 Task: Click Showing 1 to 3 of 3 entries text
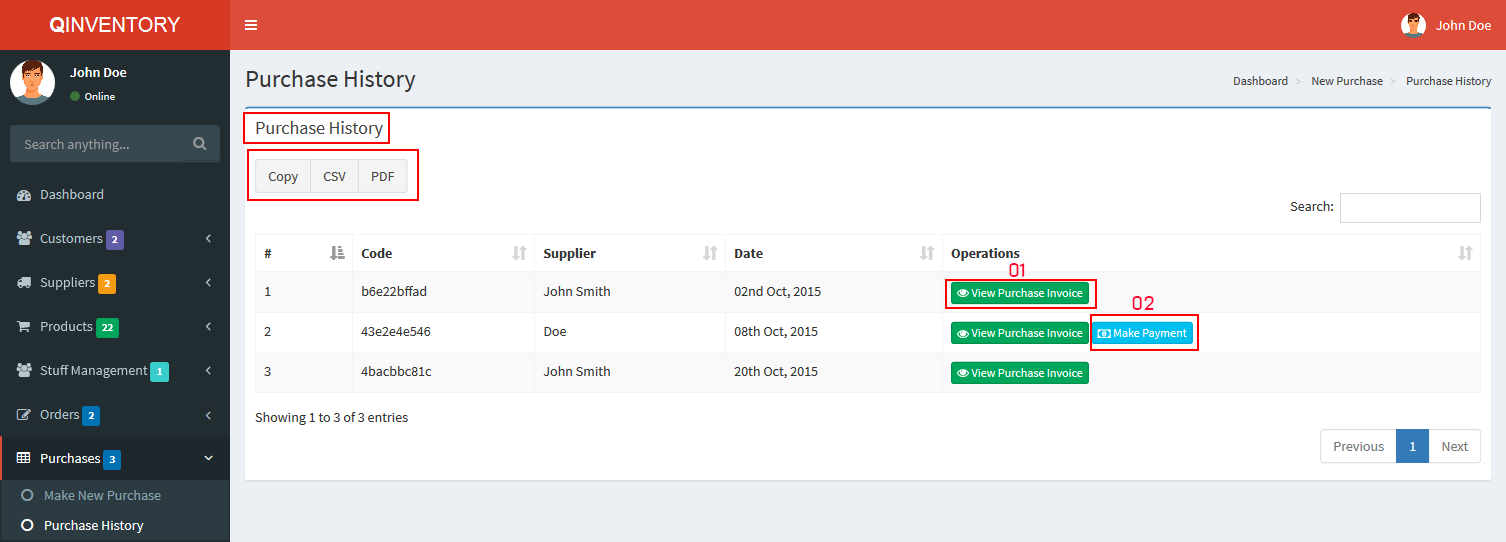331,418
